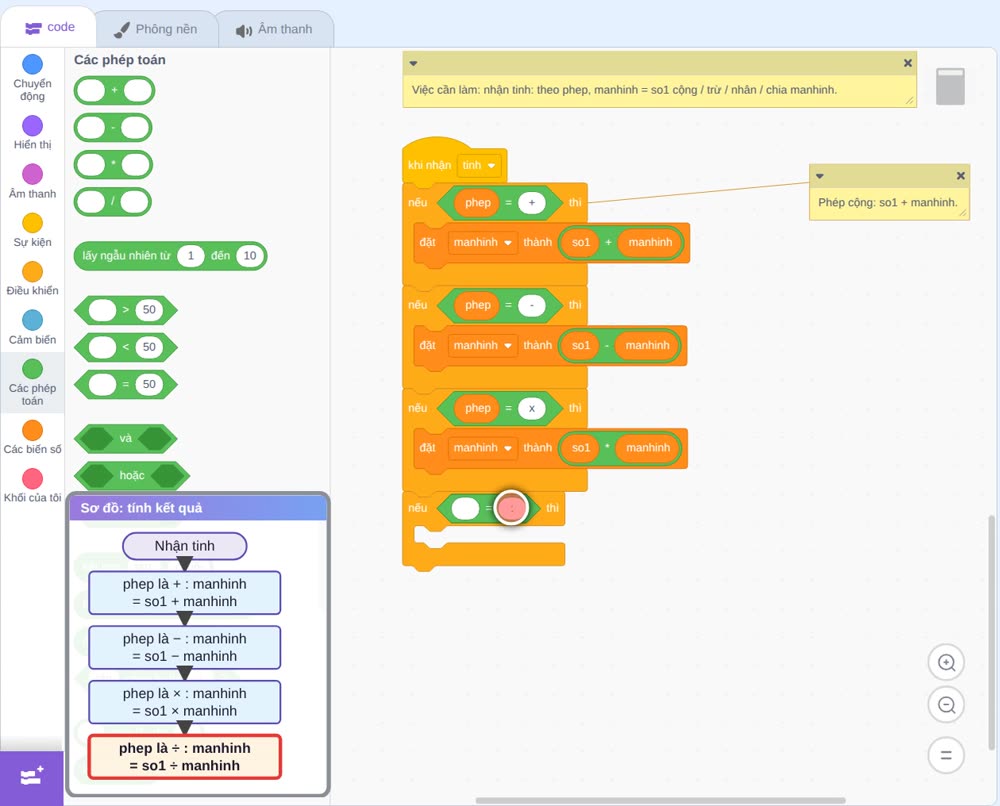Click the less-than comparison block

pyautogui.click(x=126, y=347)
